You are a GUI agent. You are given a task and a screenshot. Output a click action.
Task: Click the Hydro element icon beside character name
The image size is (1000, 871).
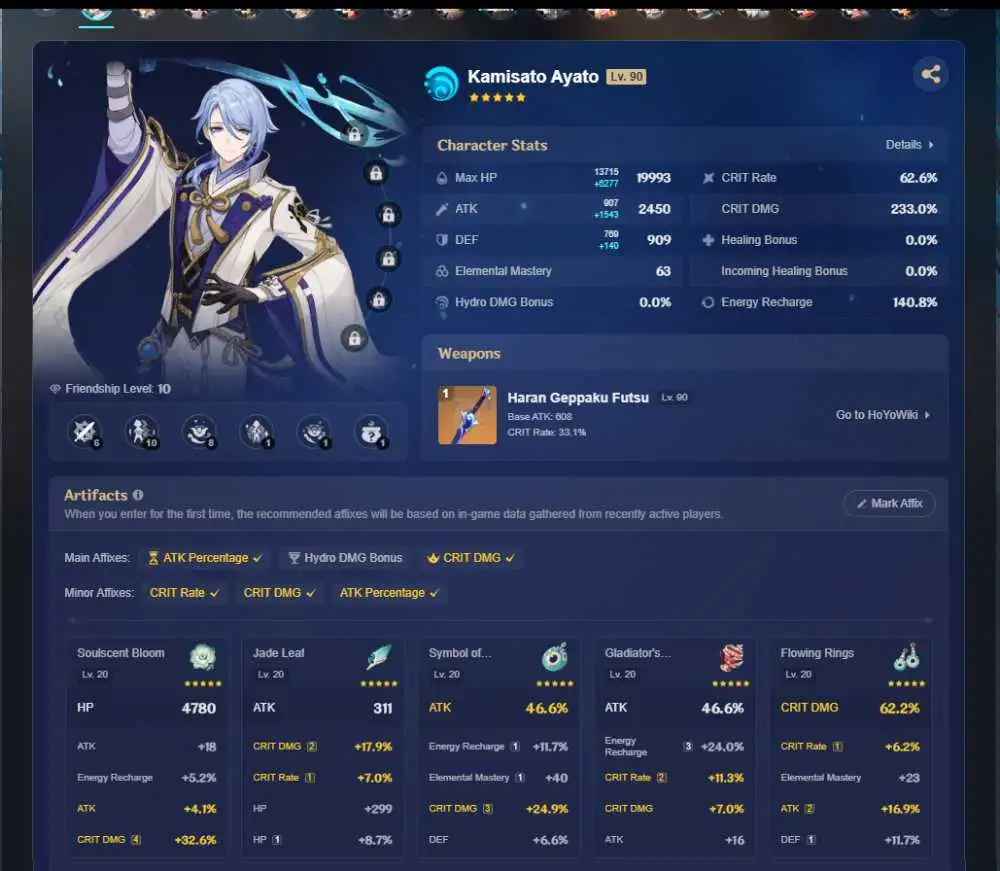(x=441, y=84)
